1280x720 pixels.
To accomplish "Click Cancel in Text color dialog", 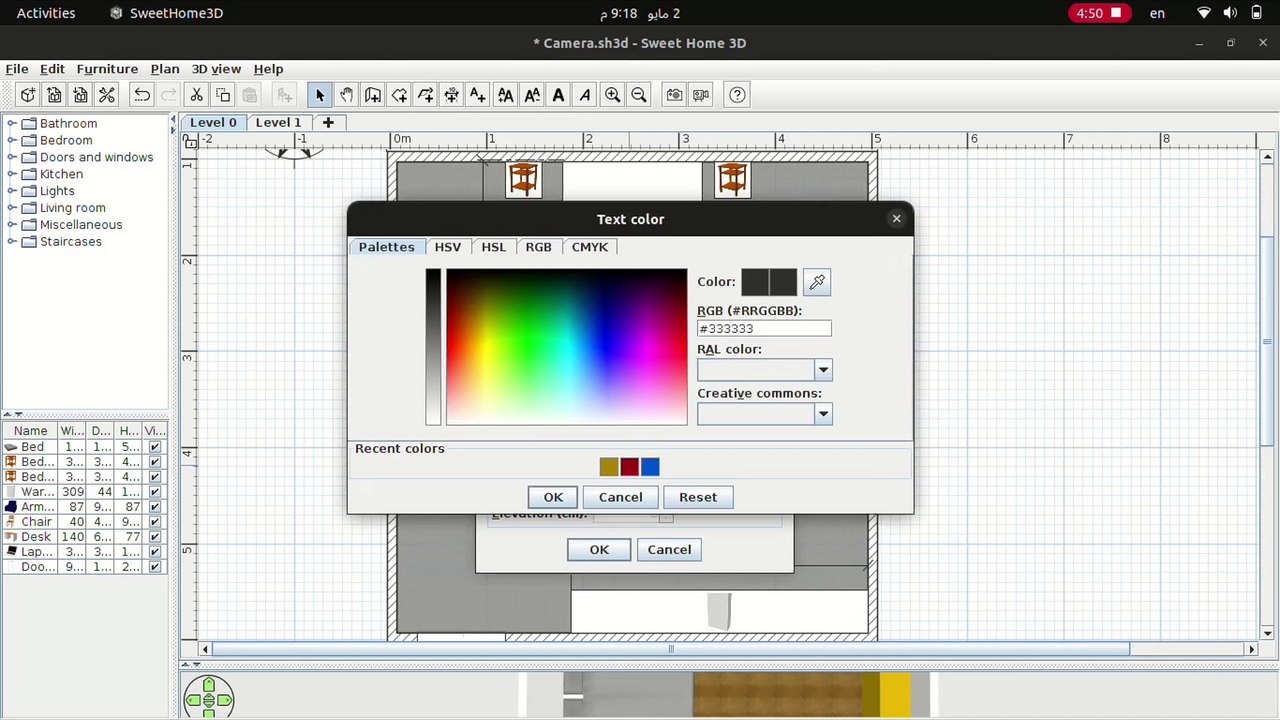I will (620, 497).
